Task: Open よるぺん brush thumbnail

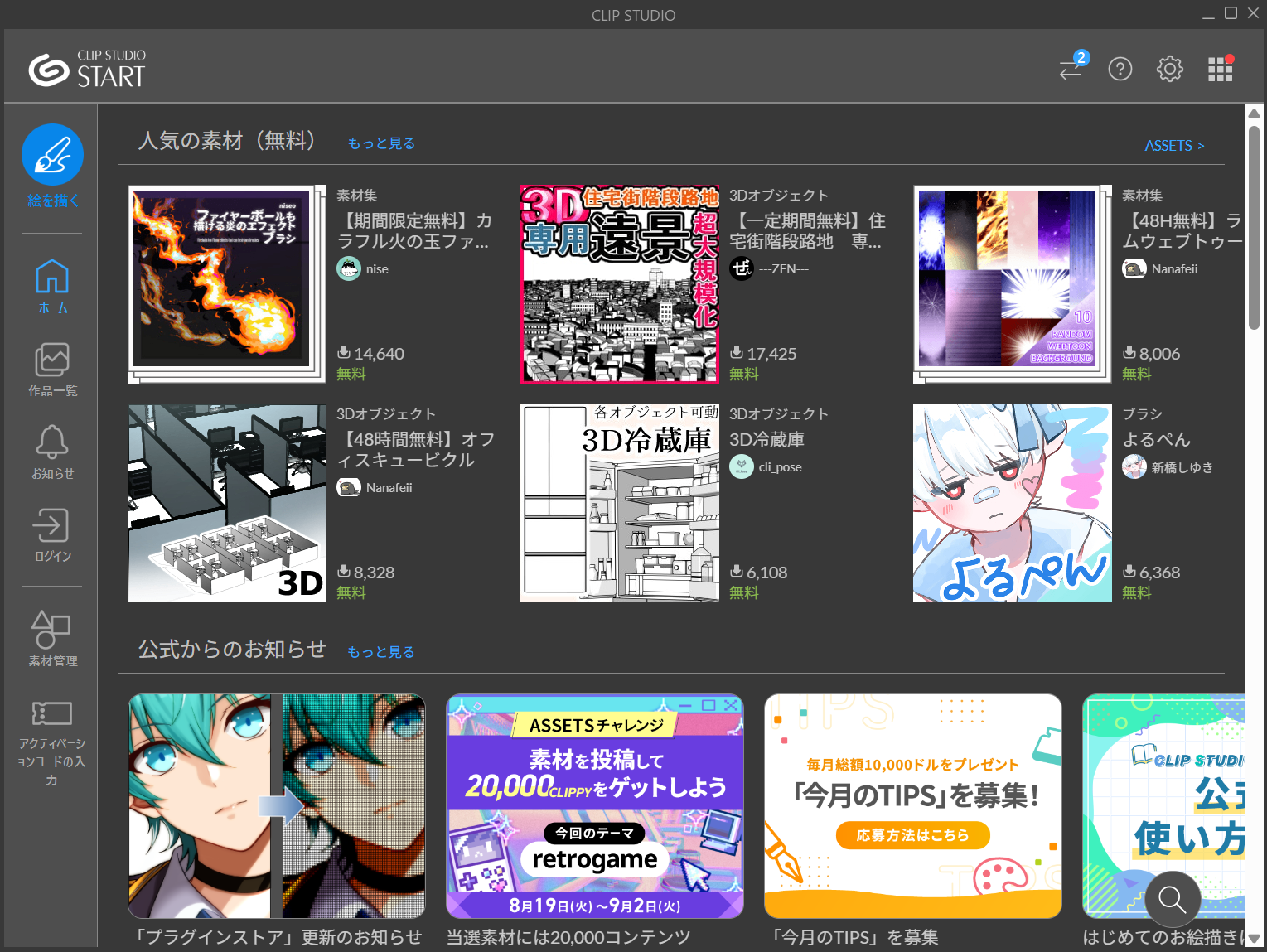Action: (x=1013, y=503)
